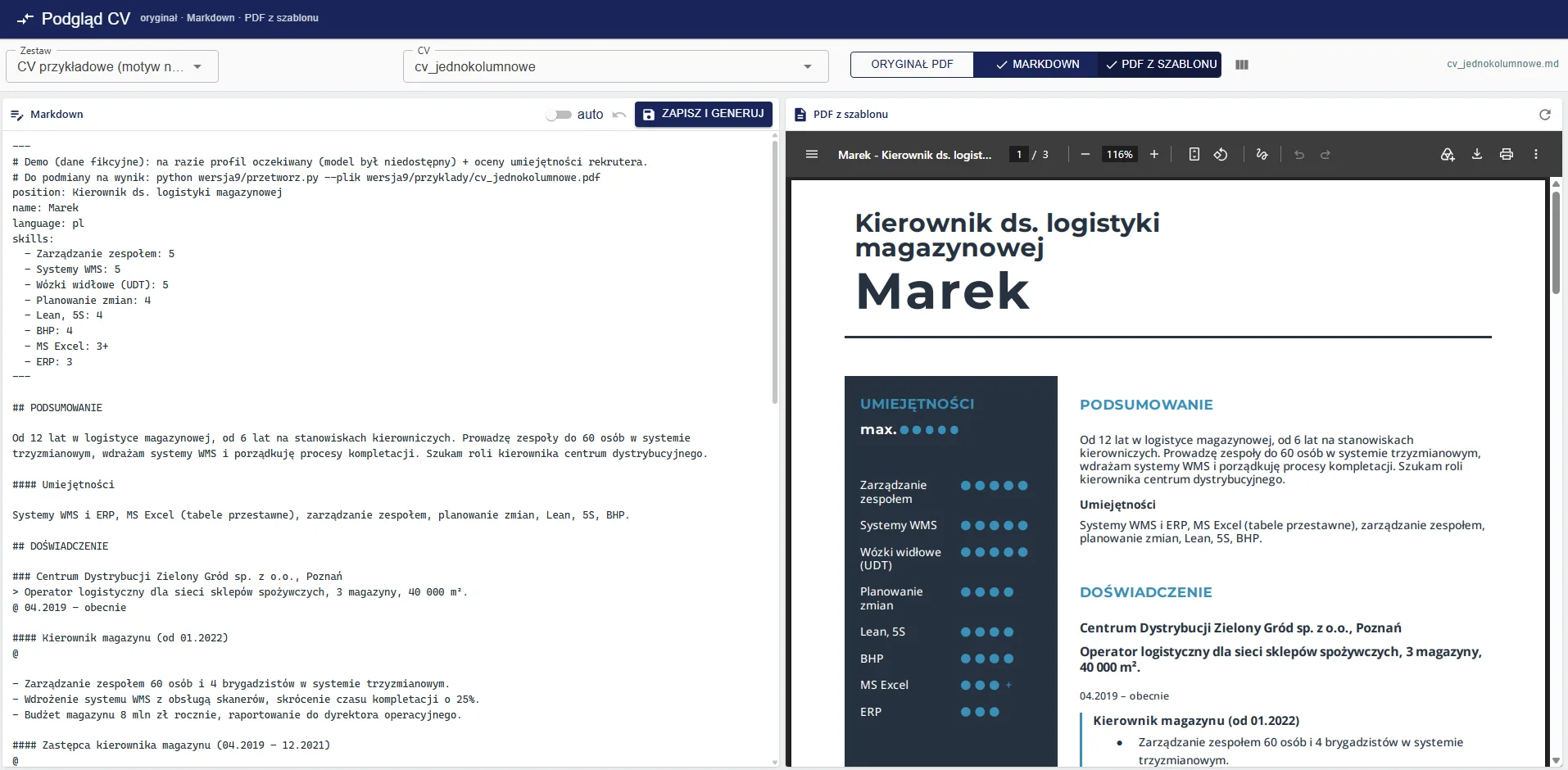Click the 'position: Kierownik ds. logistyki magazynowej' line
1568x770 pixels.
[x=147, y=192]
